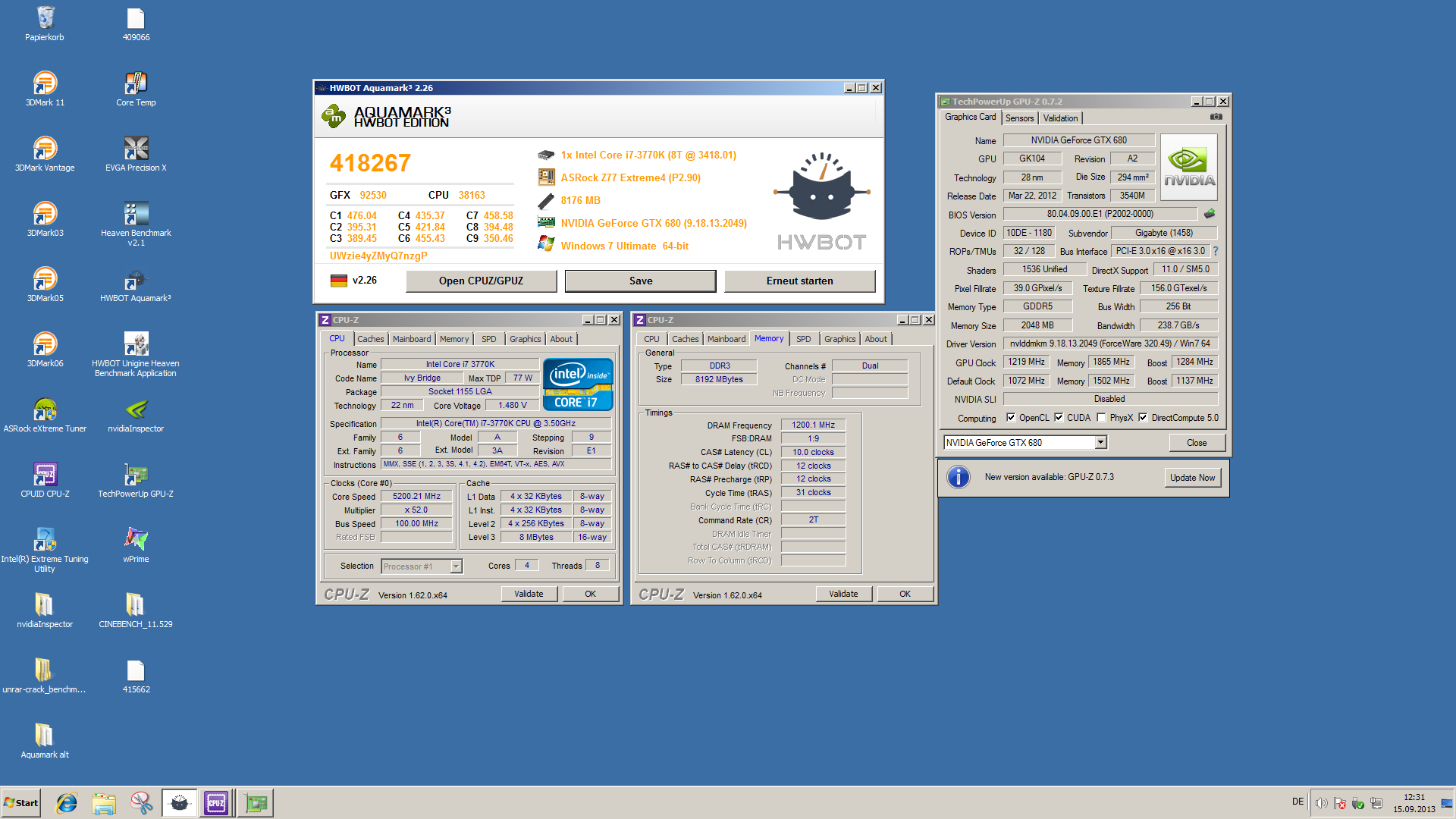Open Internet Explorer from the taskbar
This screenshot has height=819, width=1456.
click(x=67, y=803)
